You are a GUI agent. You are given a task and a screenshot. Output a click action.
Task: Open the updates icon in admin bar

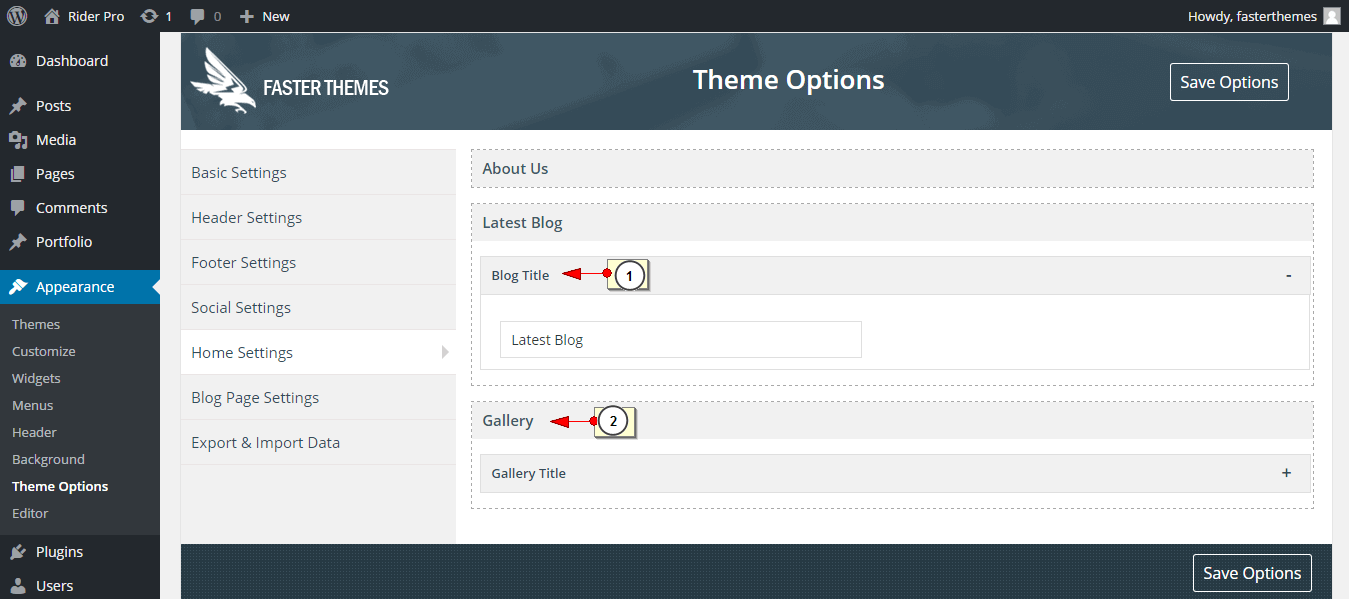[149, 16]
